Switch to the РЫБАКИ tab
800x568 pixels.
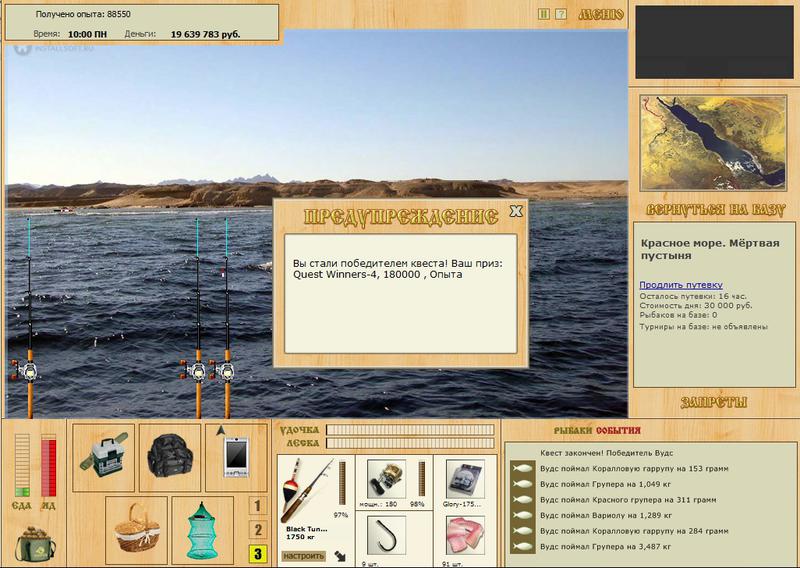(x=573, y=431)
